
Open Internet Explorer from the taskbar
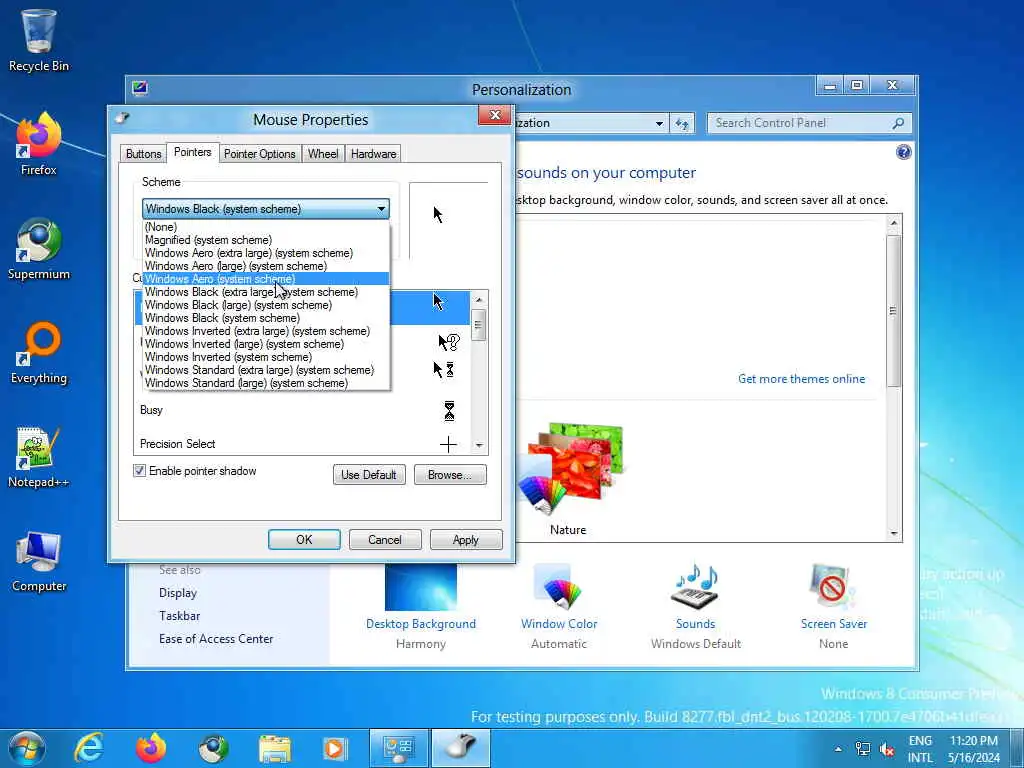88,748
